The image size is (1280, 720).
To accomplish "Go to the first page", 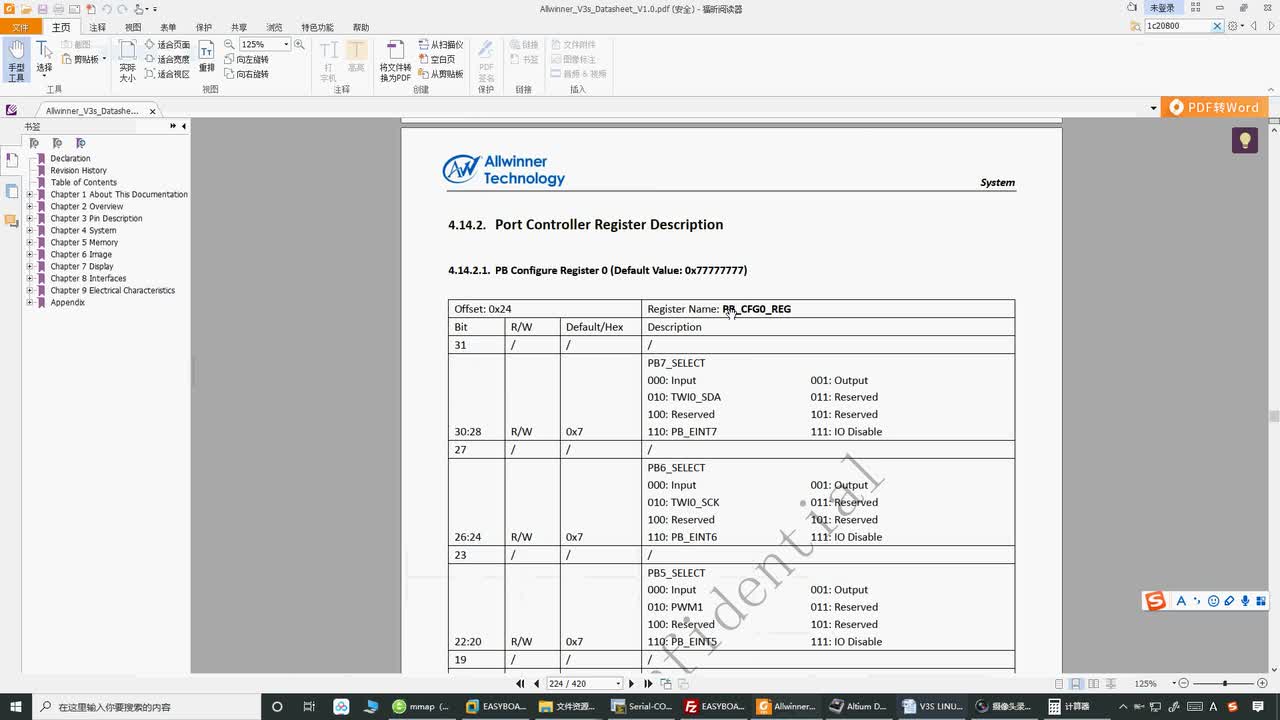I will pos(520,684).
